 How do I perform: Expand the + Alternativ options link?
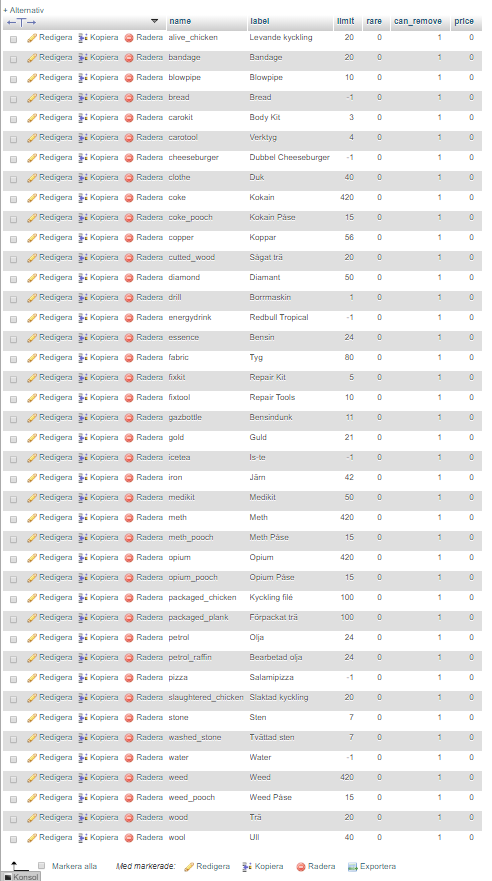(24, 10)
